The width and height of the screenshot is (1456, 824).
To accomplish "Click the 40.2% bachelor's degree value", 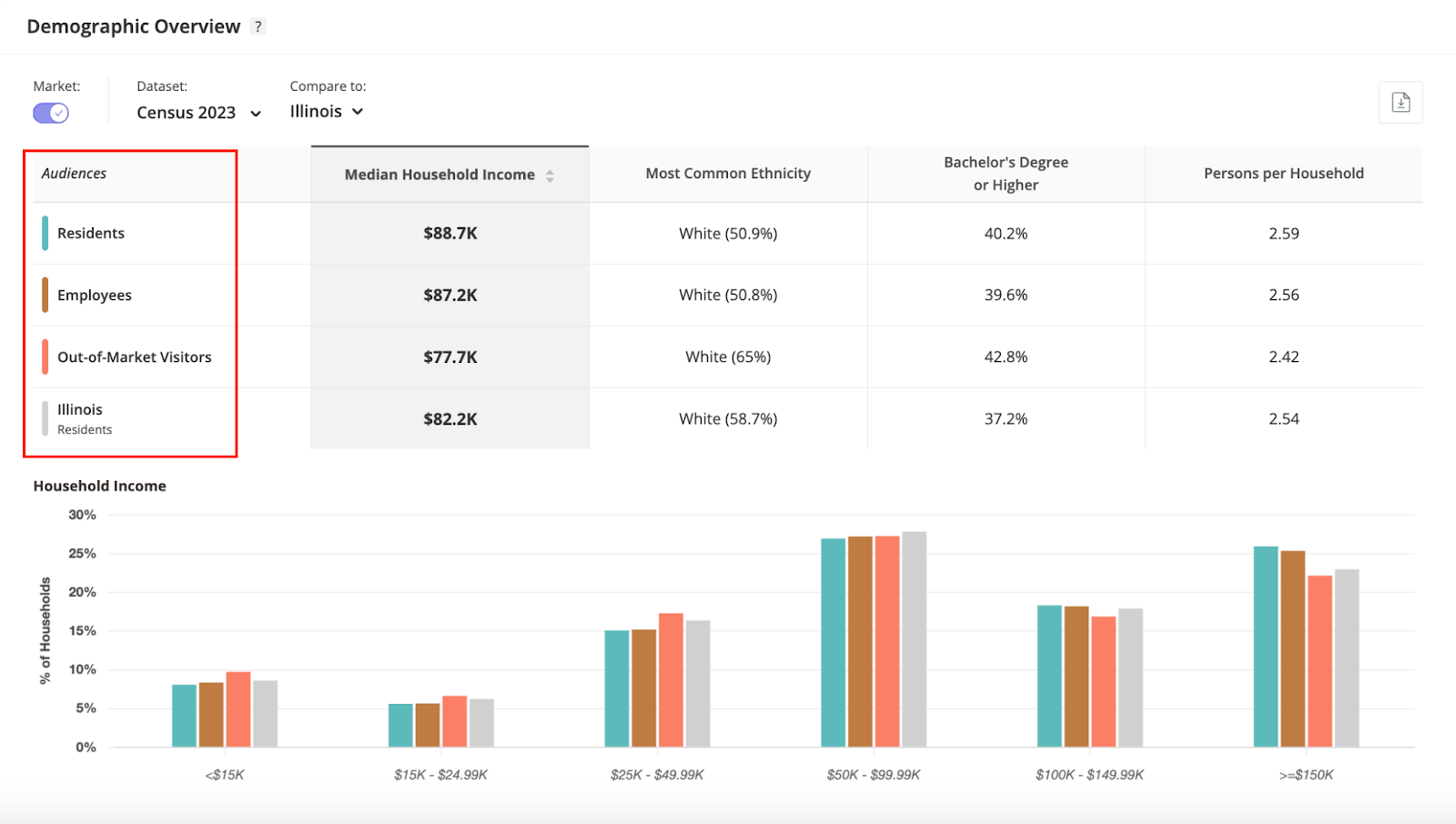I will [x=1006, y=234].
